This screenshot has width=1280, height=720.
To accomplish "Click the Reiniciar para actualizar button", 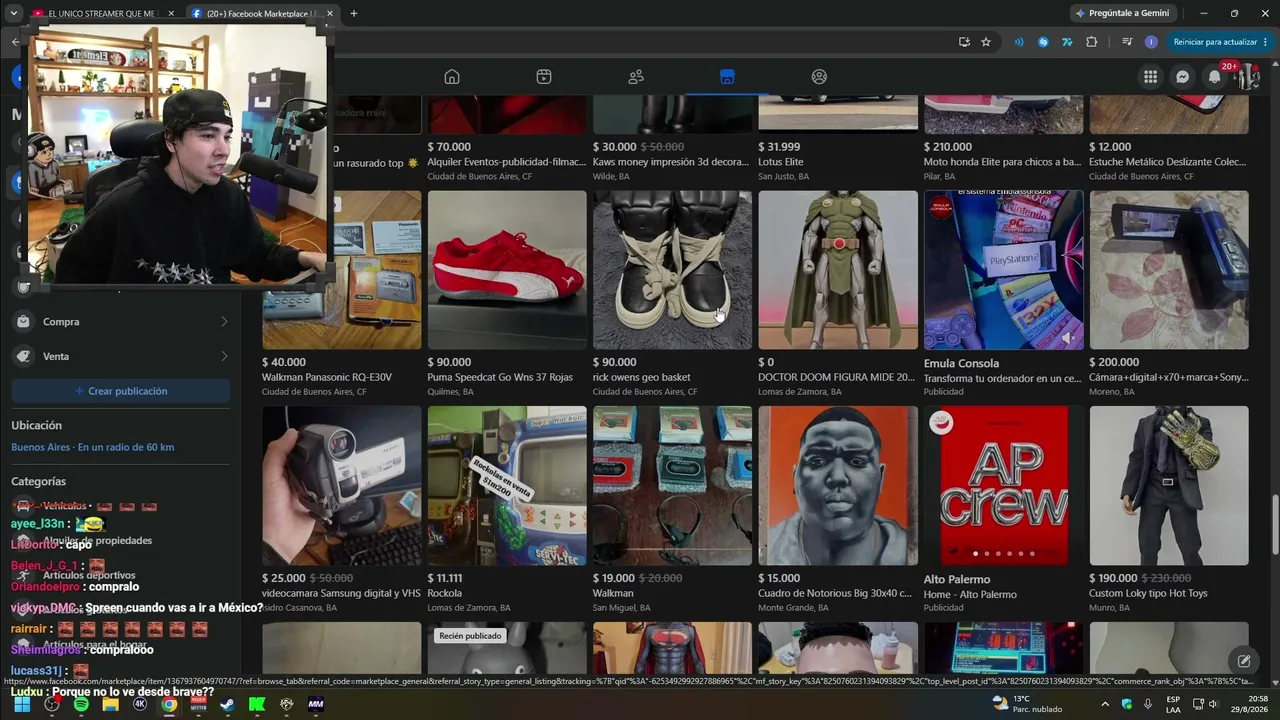I will click(1220, 42).
